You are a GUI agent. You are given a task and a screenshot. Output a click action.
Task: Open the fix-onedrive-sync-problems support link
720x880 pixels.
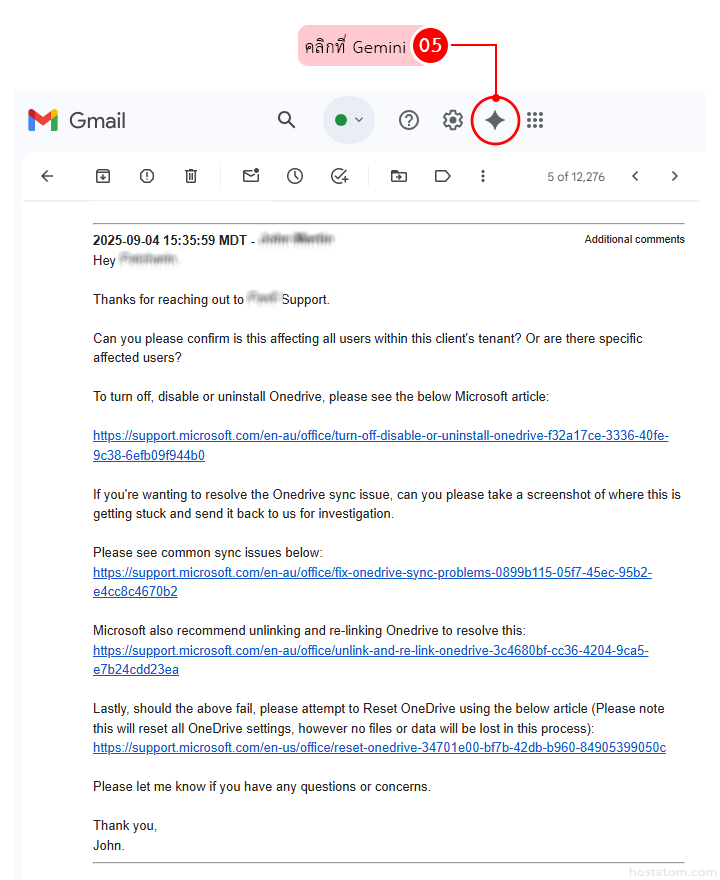(372, 573)
